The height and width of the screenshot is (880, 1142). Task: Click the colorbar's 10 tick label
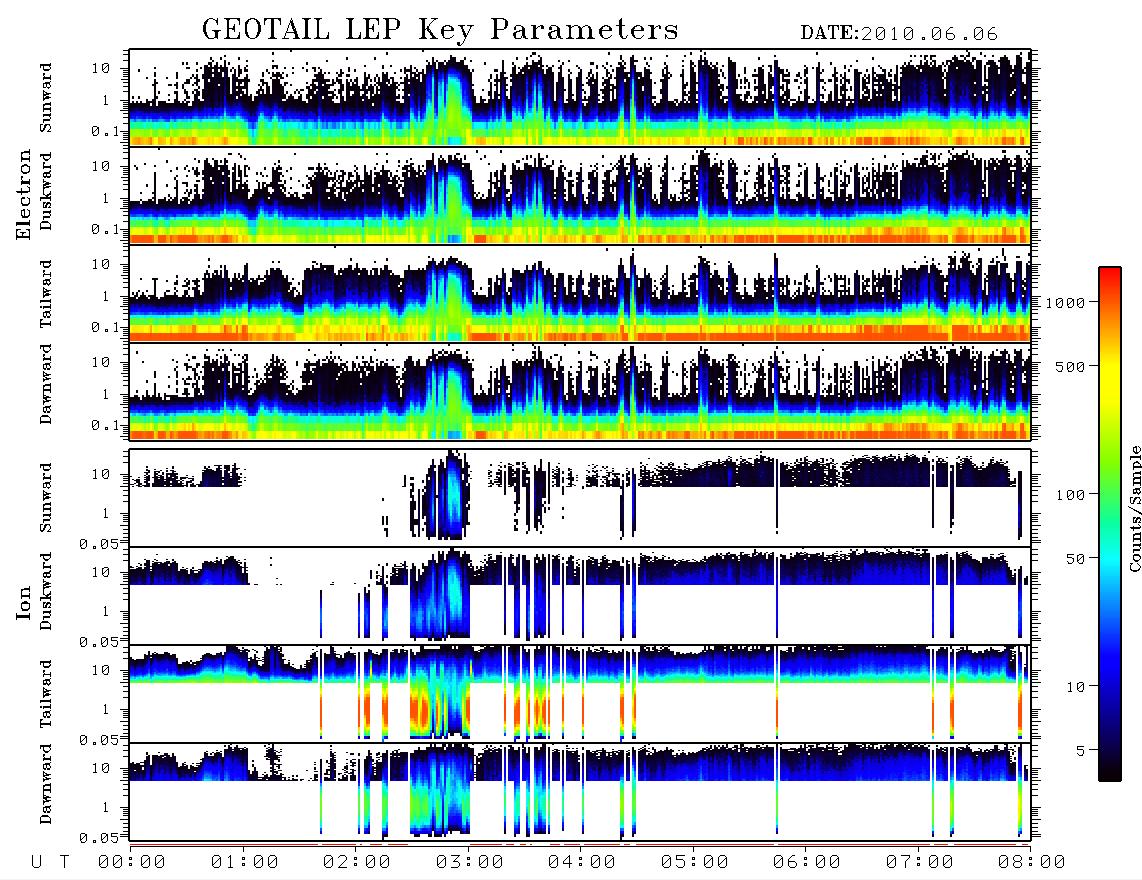coord(1075,687)
